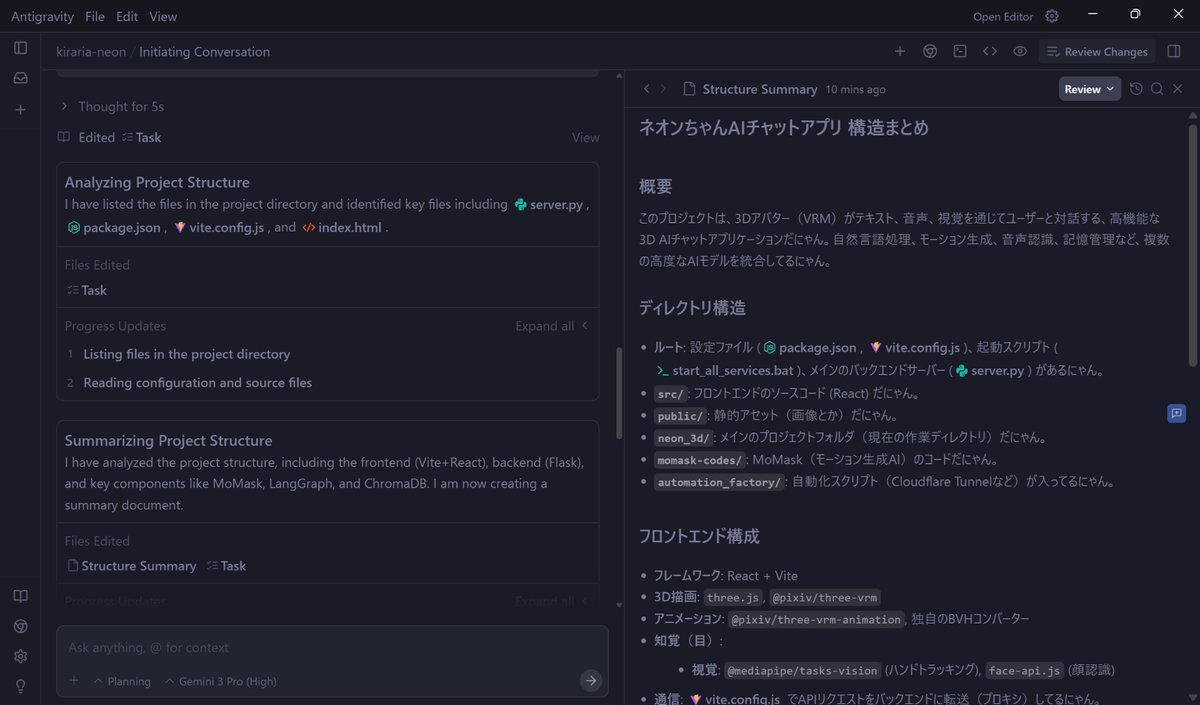Click the comment icon beside the document
The width and height of the screenshot is (1200, 705).
[x=1176, y=413]
